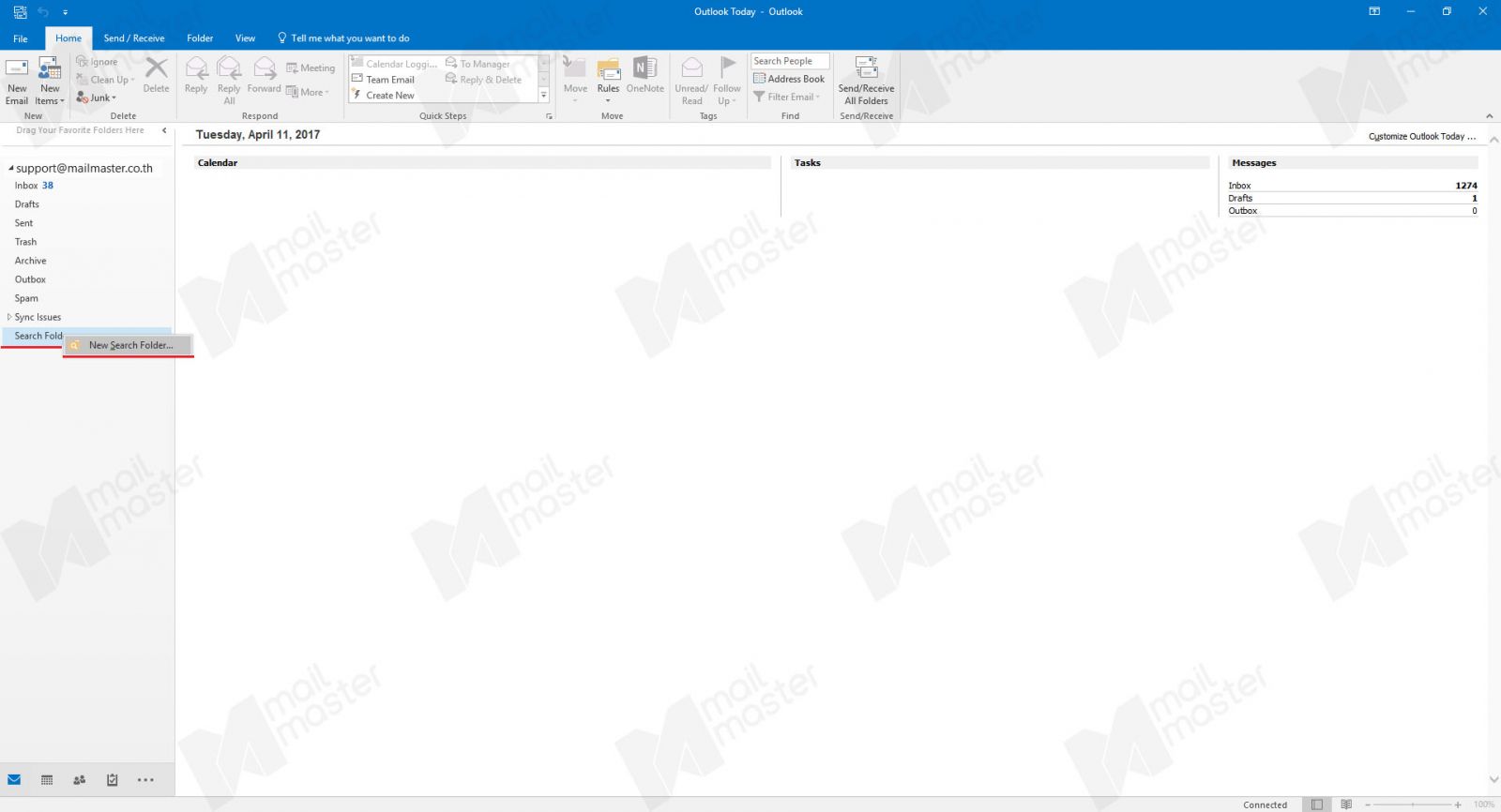
Task: Open the Address Book
Action: pyautogui.click(x=789, y=79)
